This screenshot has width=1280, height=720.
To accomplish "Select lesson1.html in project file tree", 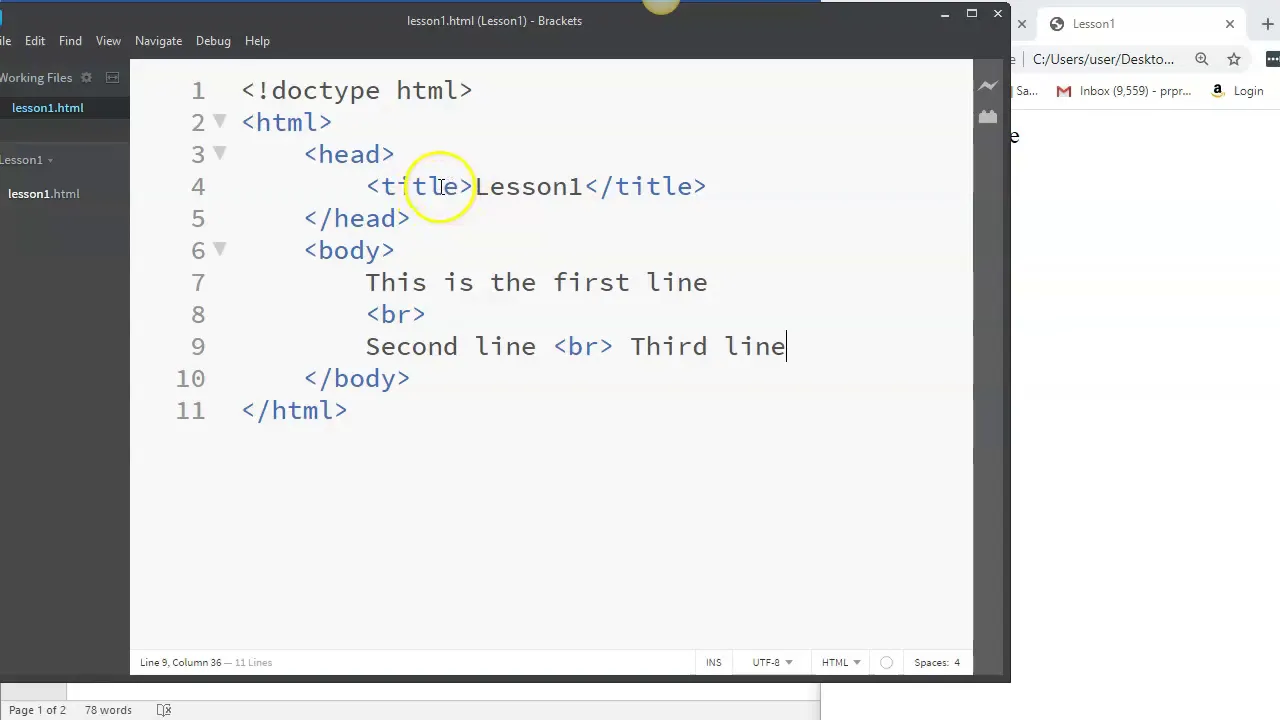I will tap(44, 194).
